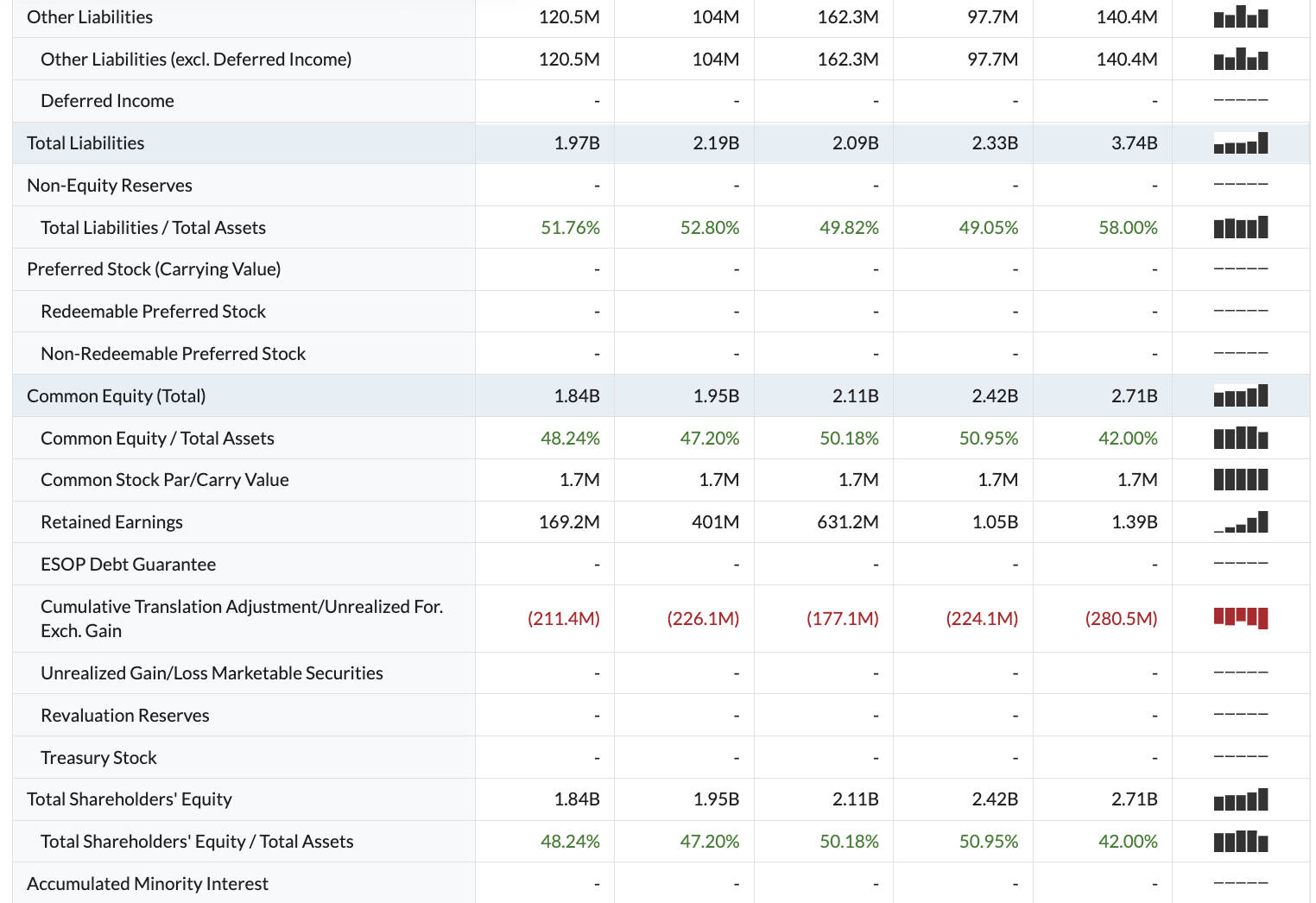Select the Common Equity (Total) row label
Screen dimensions: 1316x903
pos(117,396)
